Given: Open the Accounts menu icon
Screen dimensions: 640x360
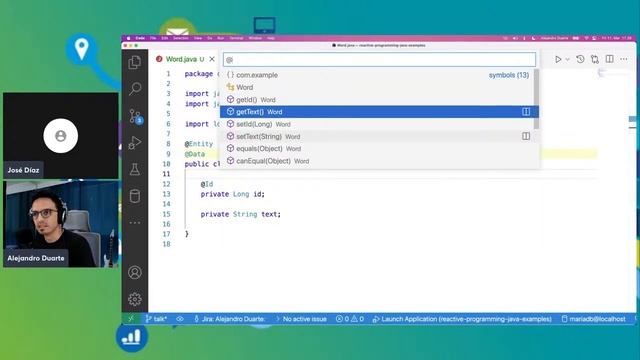Looking at the screenshot, I should coord(135,272).
